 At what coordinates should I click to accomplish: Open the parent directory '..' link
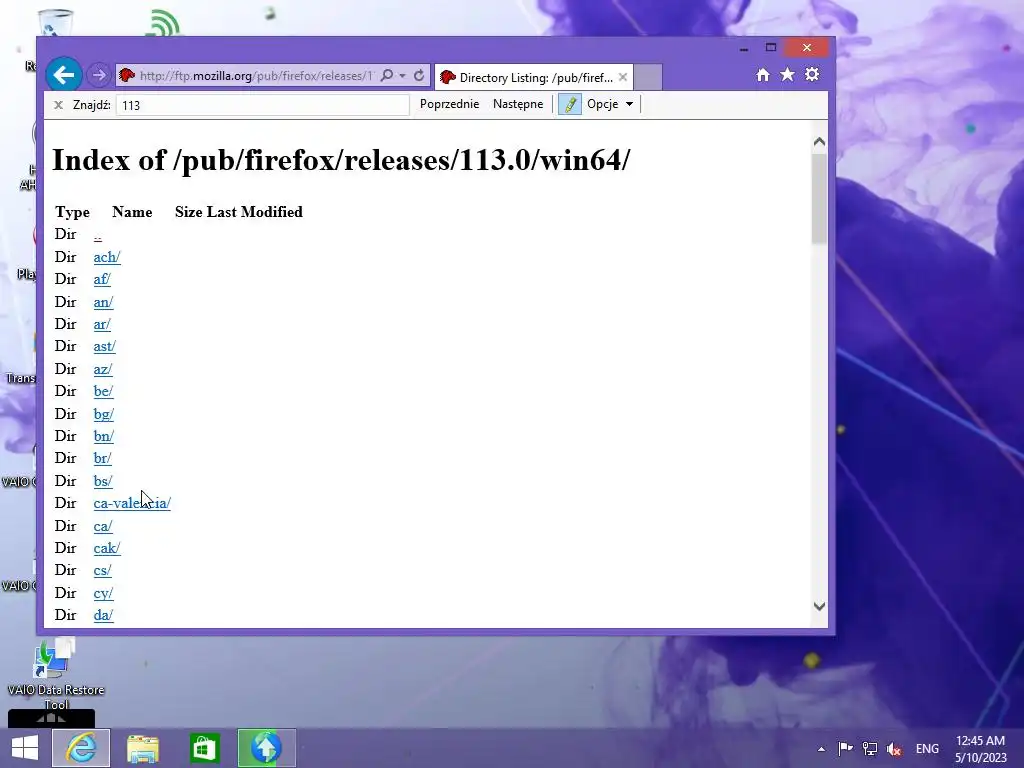(x=97, y=234)
